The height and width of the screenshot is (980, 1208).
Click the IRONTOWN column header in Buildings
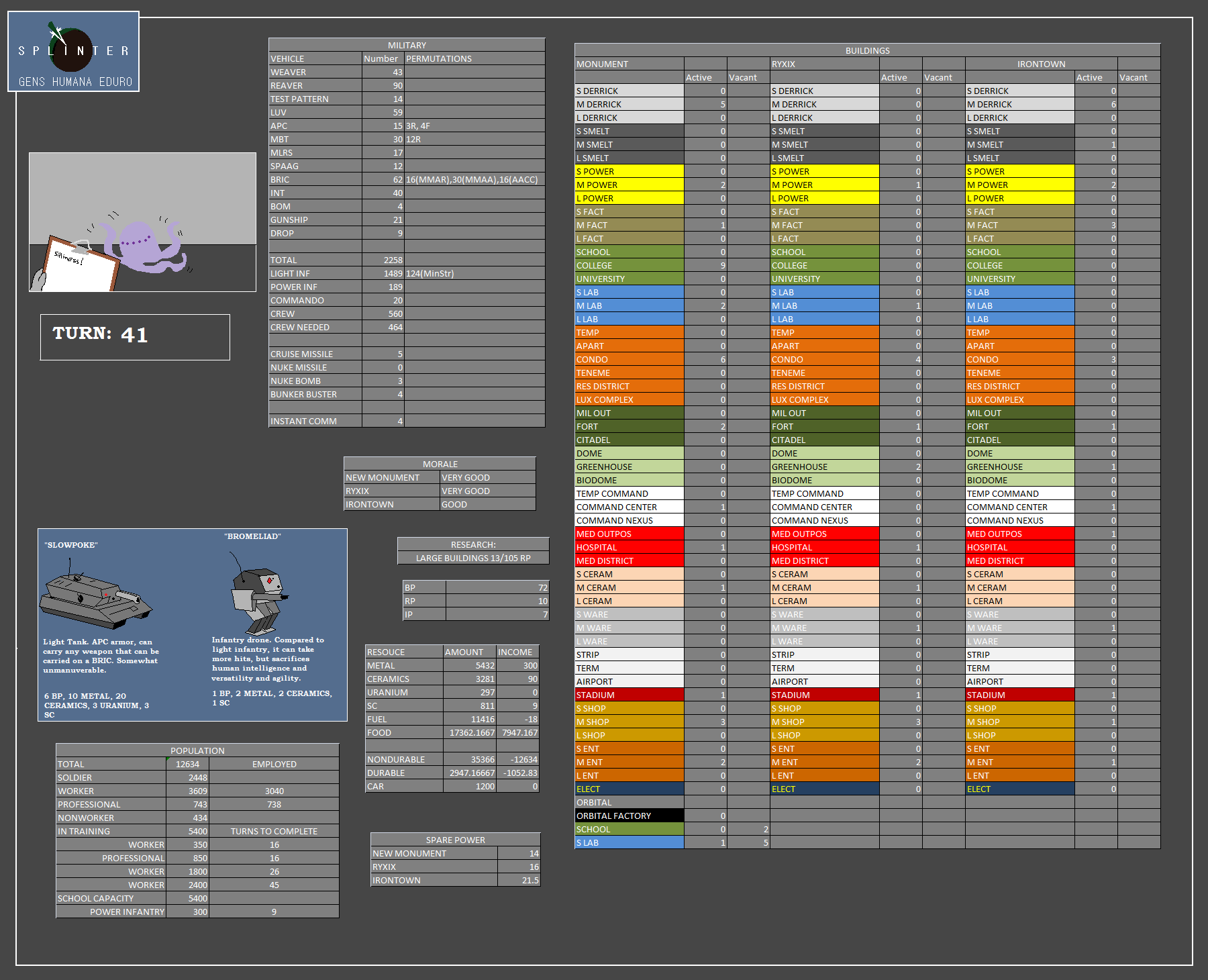[1041, 64]
